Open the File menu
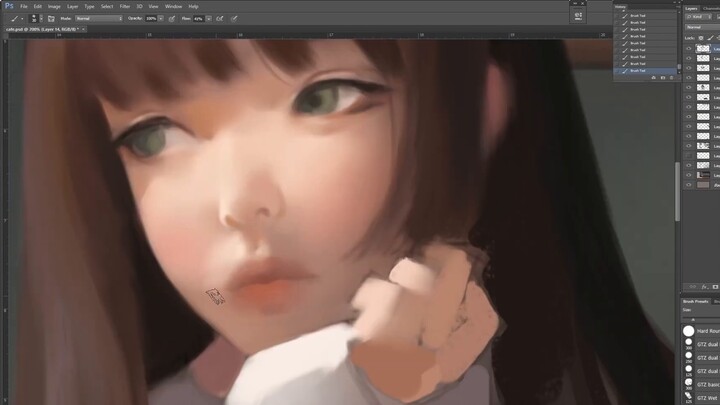 click(x=24, y=6)
